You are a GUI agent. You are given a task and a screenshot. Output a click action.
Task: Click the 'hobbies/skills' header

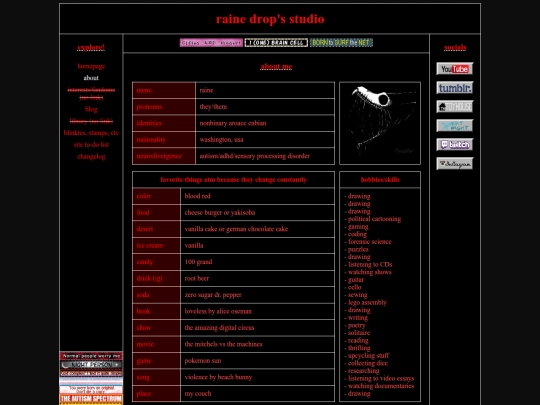380,179
